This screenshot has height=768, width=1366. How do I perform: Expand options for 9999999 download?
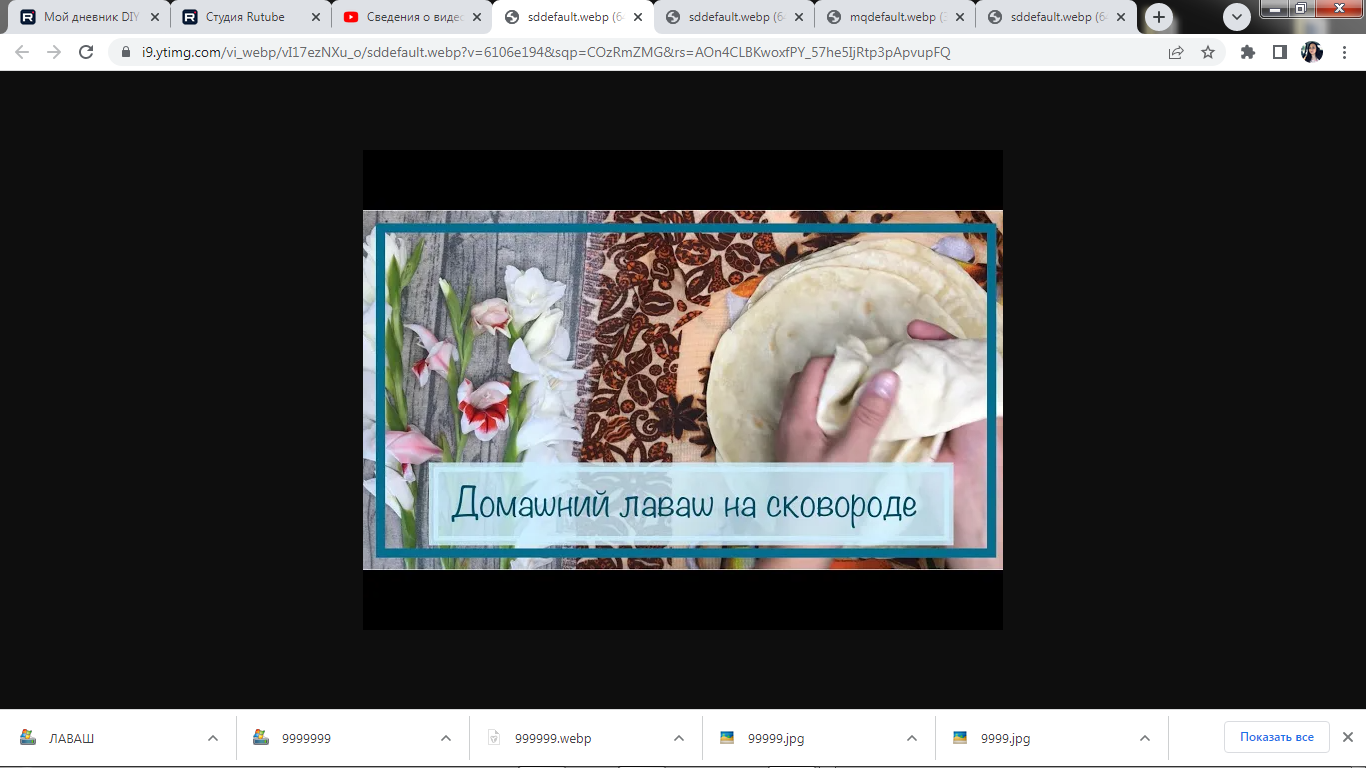[x=446, y=738]
